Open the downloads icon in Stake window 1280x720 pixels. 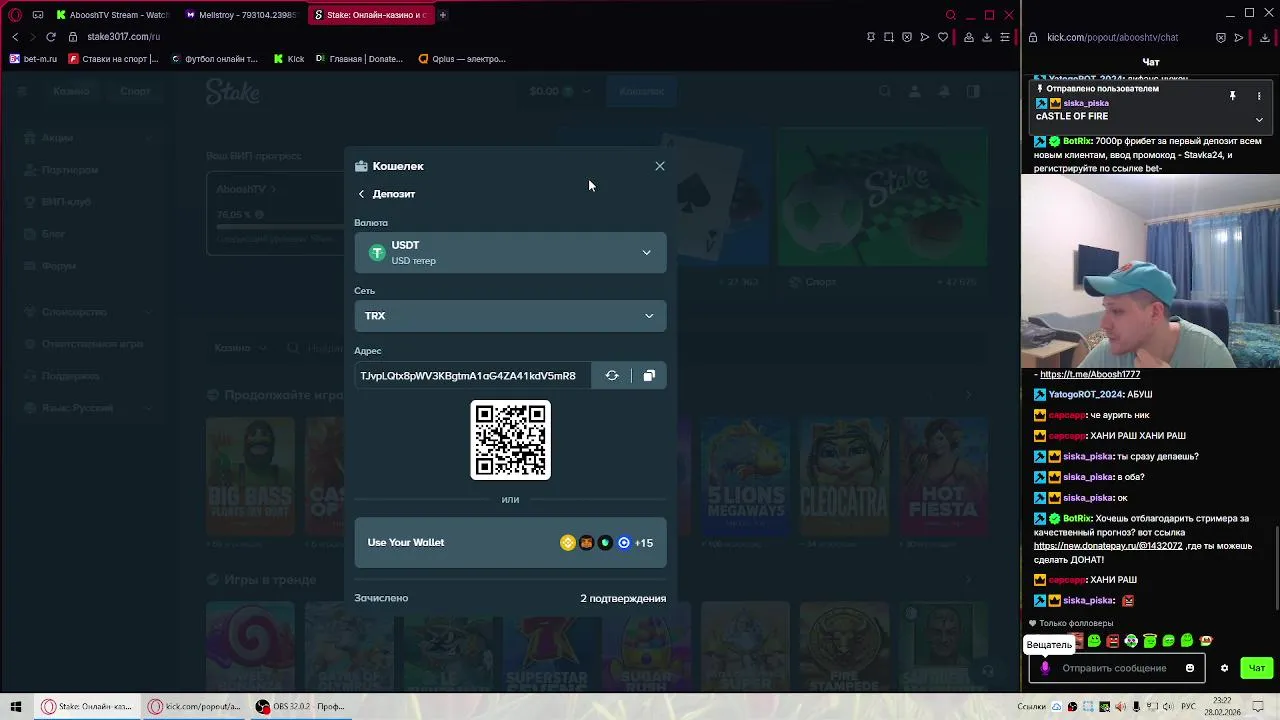tap(987, 37)
